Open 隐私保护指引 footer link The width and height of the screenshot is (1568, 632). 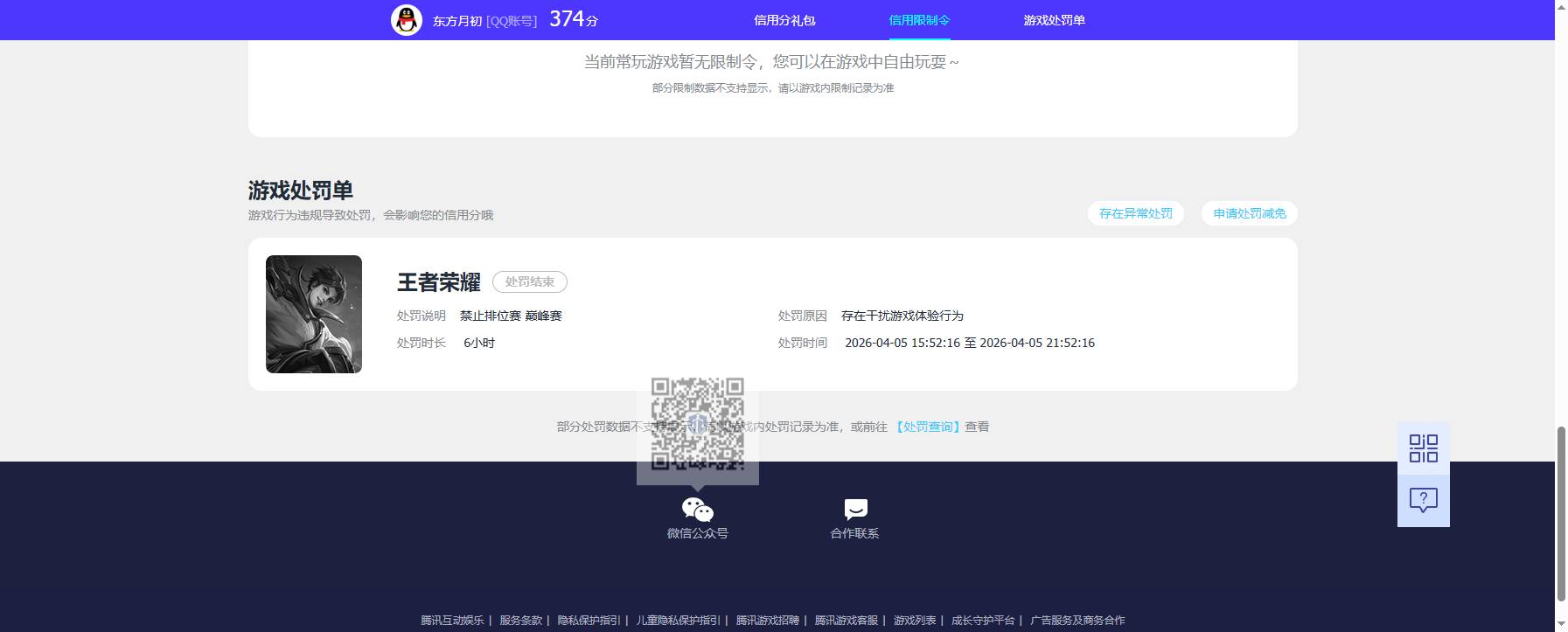pos(589,621)
